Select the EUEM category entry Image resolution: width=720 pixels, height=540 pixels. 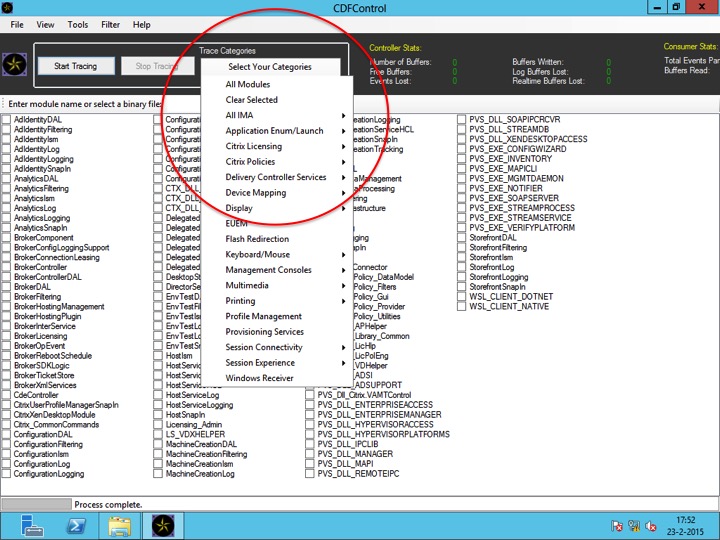point(277,224)
